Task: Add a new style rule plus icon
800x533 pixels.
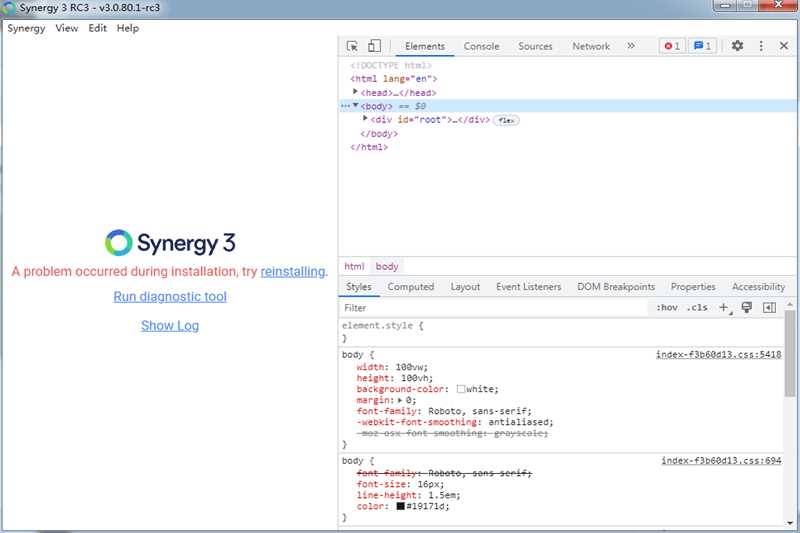Action: pyautogui.click(x=723, y=308)
